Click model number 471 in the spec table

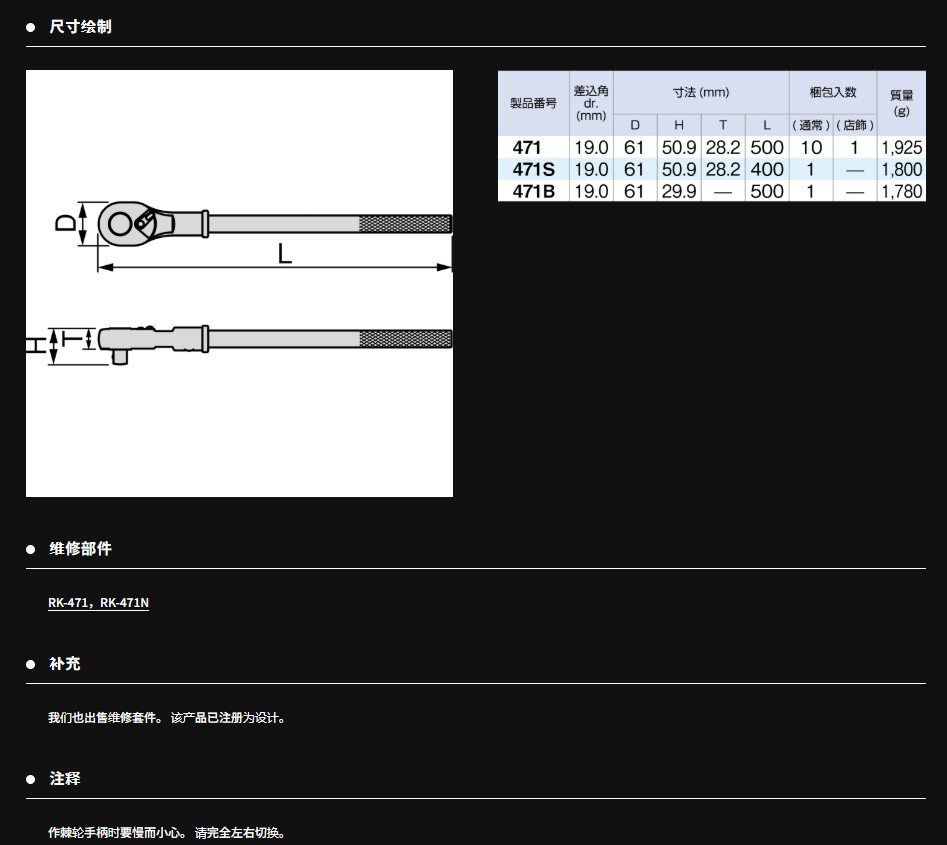(526, 147)
